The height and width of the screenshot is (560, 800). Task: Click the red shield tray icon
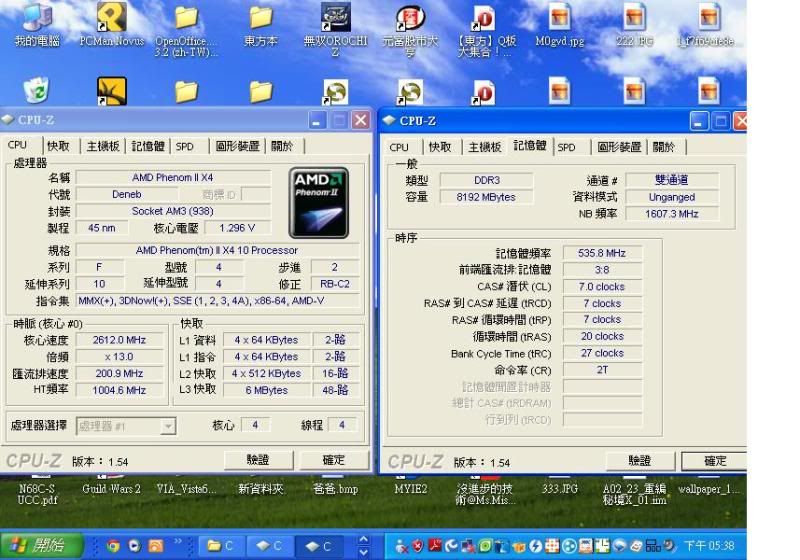point(418,546)
